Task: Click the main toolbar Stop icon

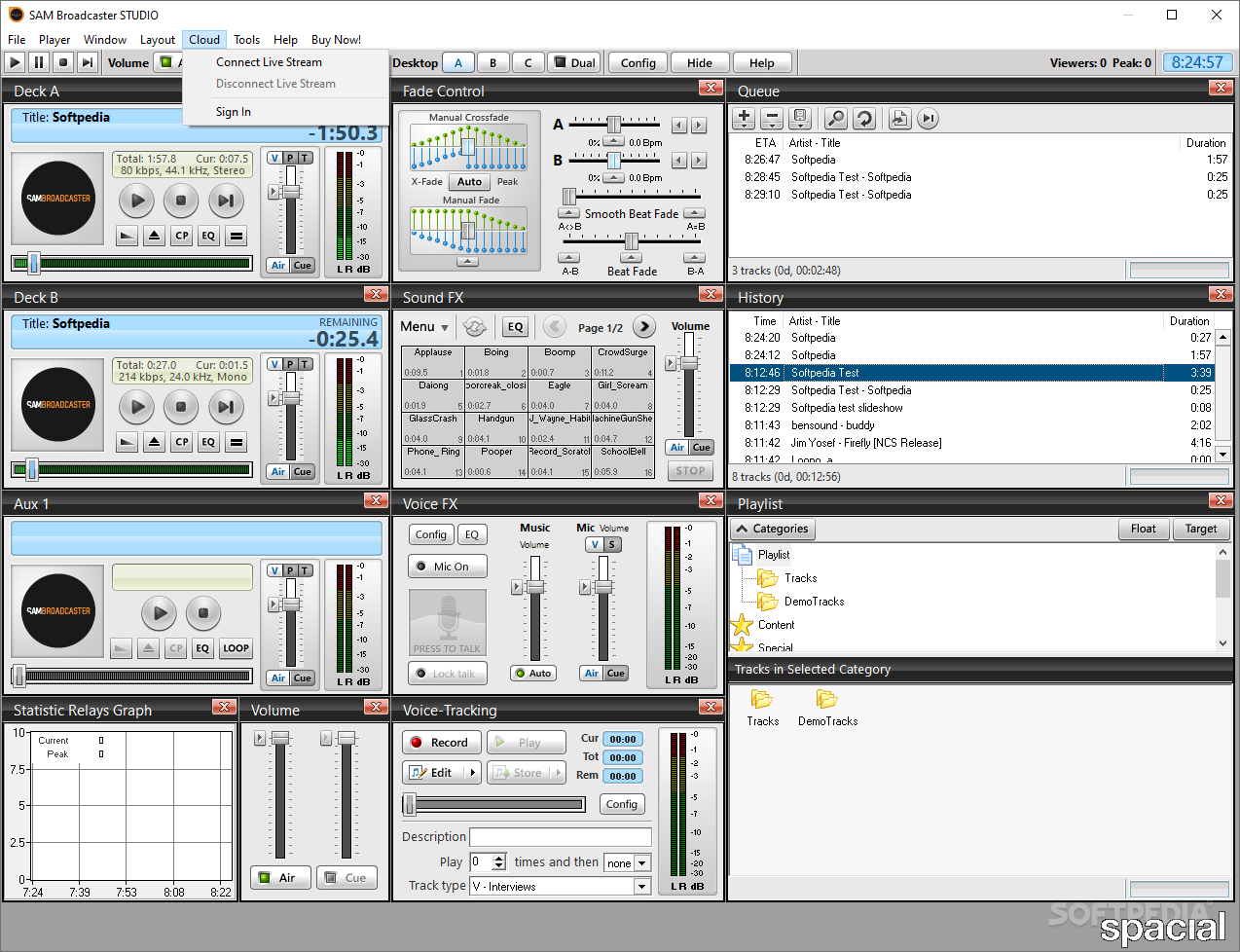Action: [x=63, y=62]
